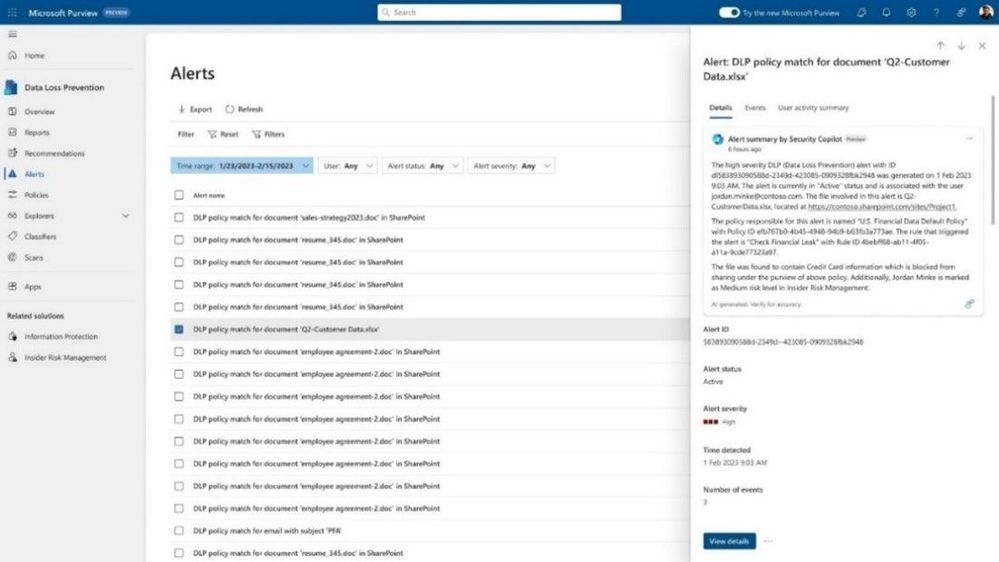Click the Export button
Image resolution: width=999 pixels, height=562 pixels.
click(195, 109)
